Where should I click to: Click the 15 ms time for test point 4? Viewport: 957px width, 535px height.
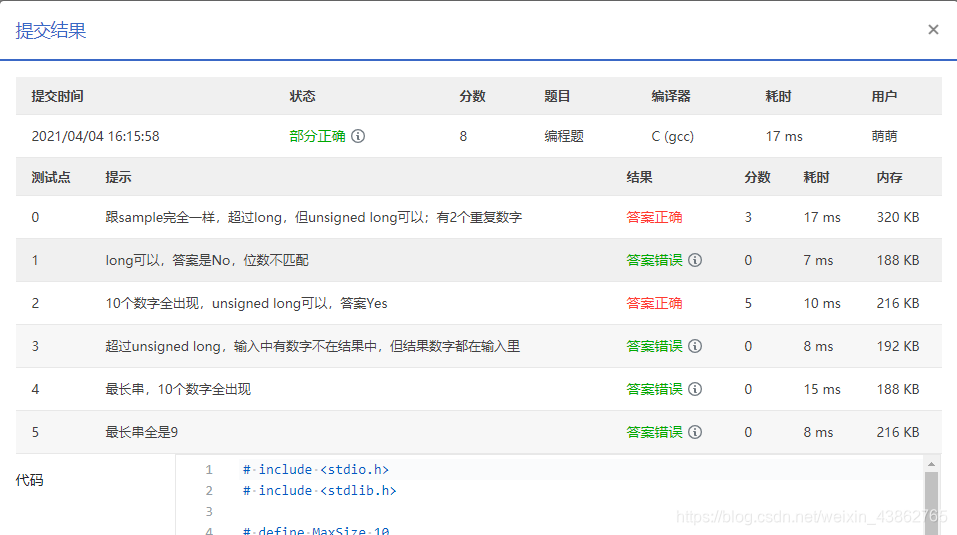pyautogui.click(x=822, y=389)
